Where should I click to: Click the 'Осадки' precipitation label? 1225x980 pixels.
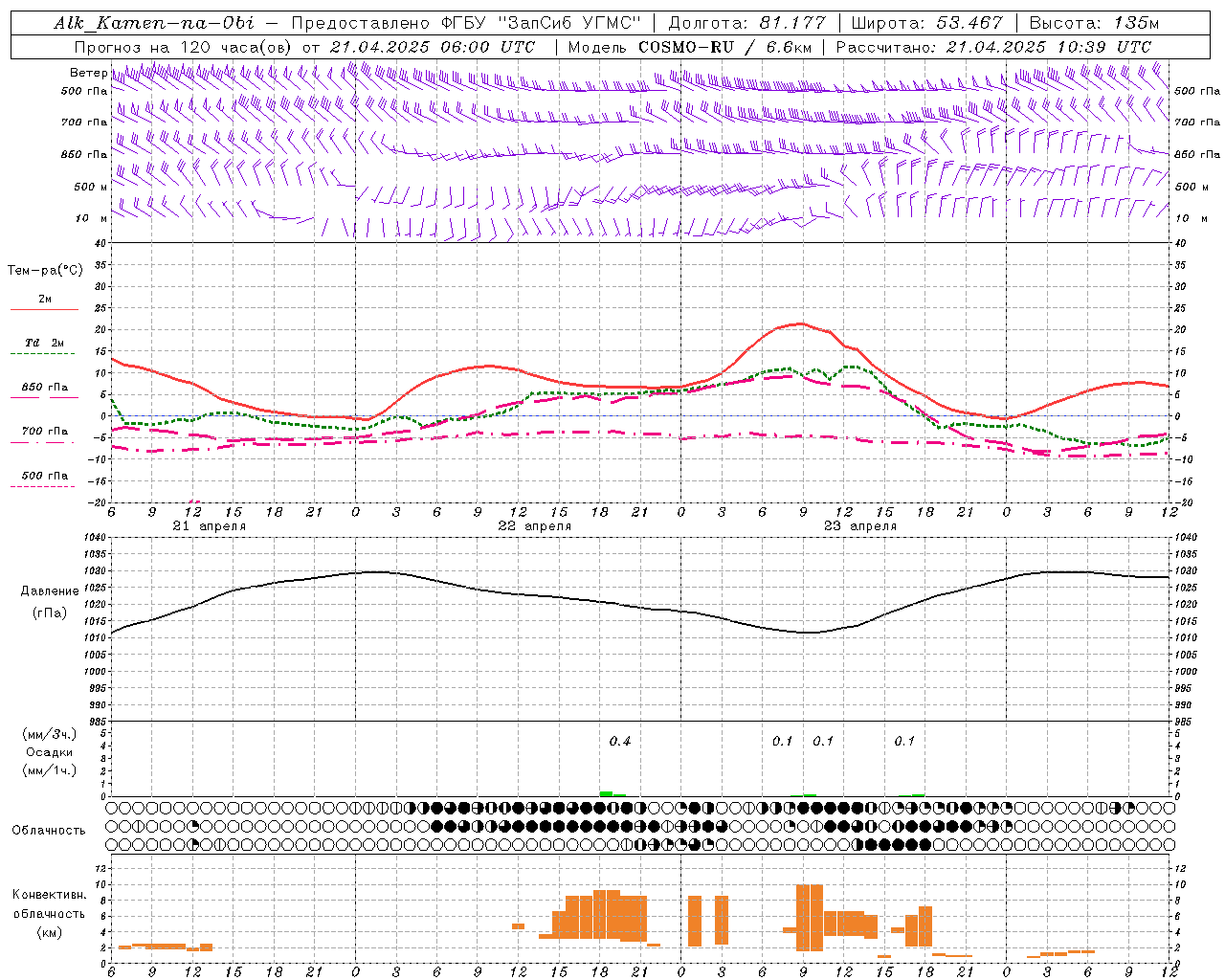click(x=49, y=752)
